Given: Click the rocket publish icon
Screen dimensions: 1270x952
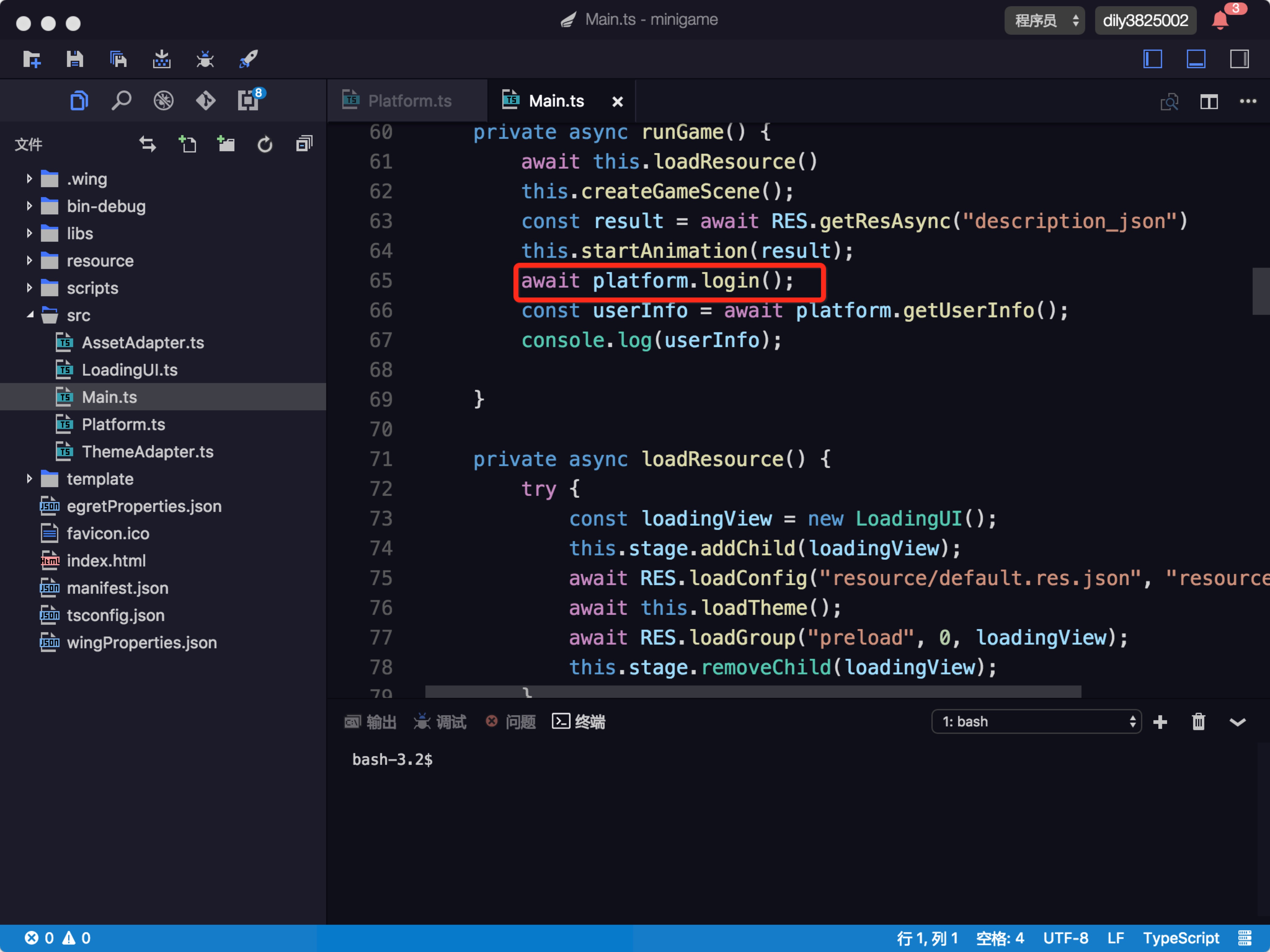Looking at the screenshot, I should click(x=248, y=59).
